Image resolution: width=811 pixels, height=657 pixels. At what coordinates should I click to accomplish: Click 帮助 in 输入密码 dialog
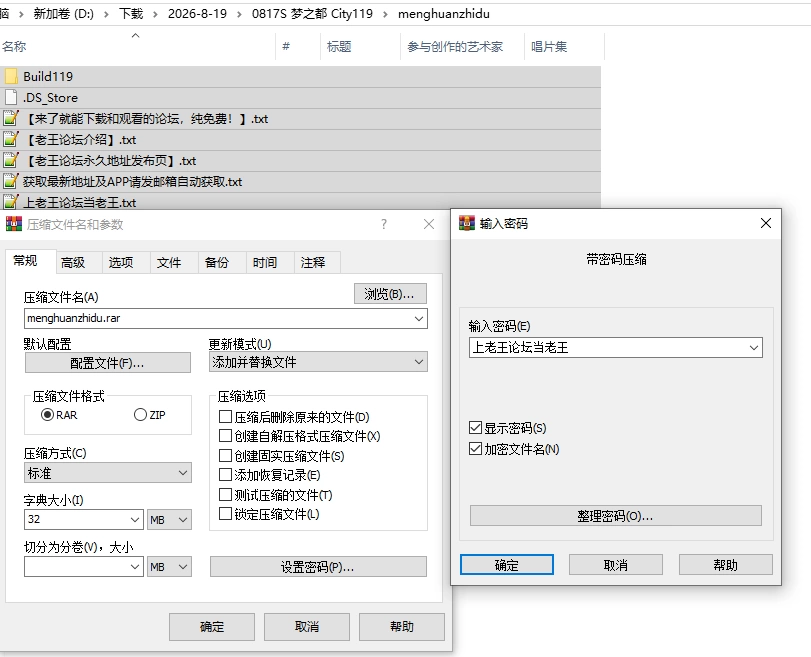[x=726, y=565]
